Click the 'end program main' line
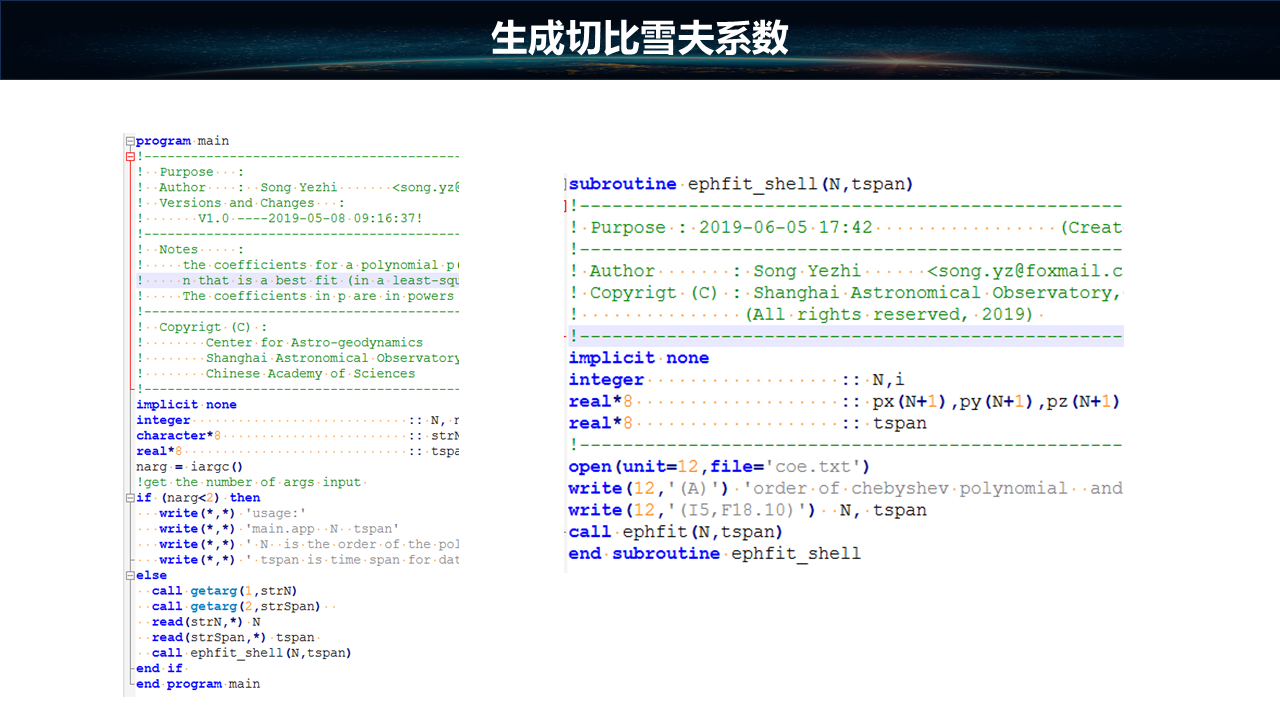This screenshot has height=720, width=1280. click(198, 685)
